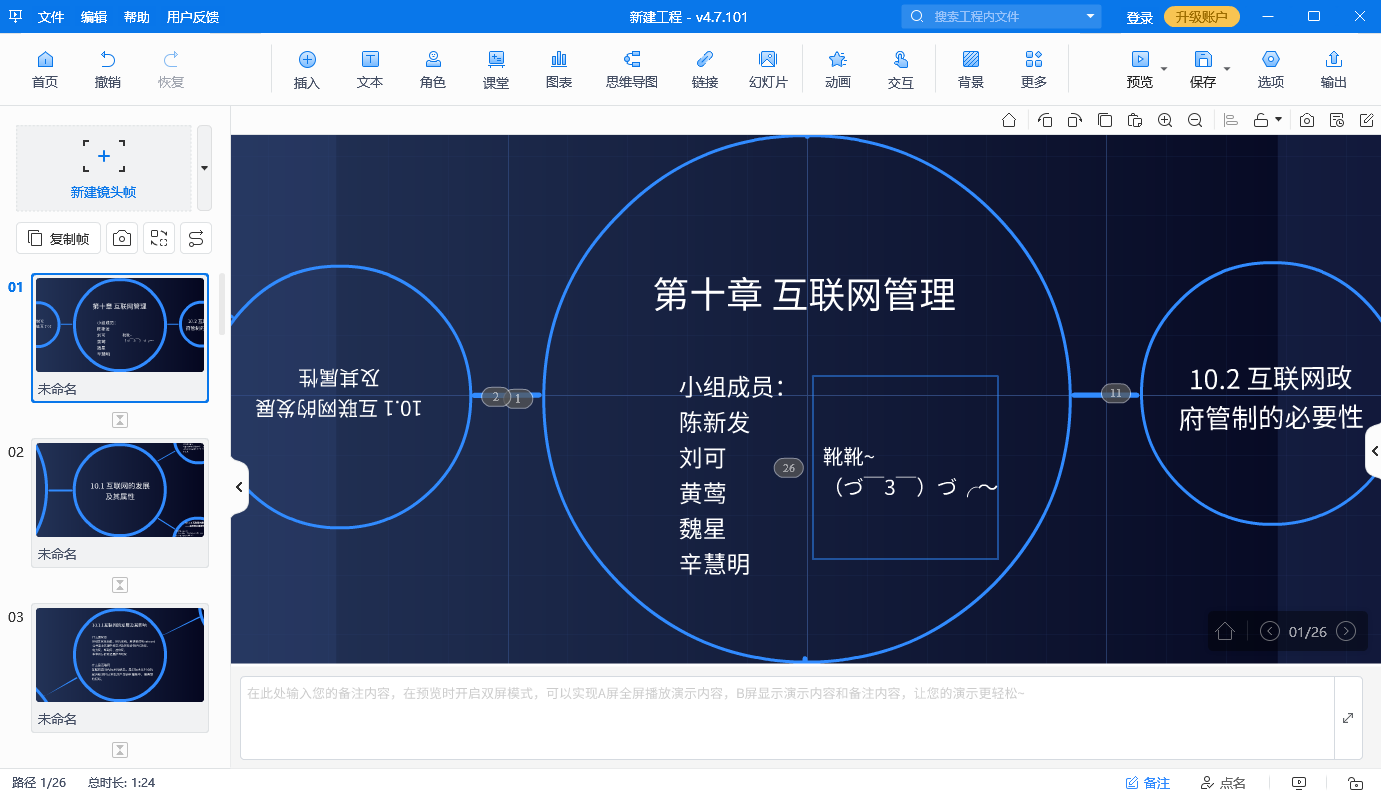Image resolution: width=1381 pixels, height=794 pixels.
Task: Insert a chart via 图表
Action: point(559,70)
